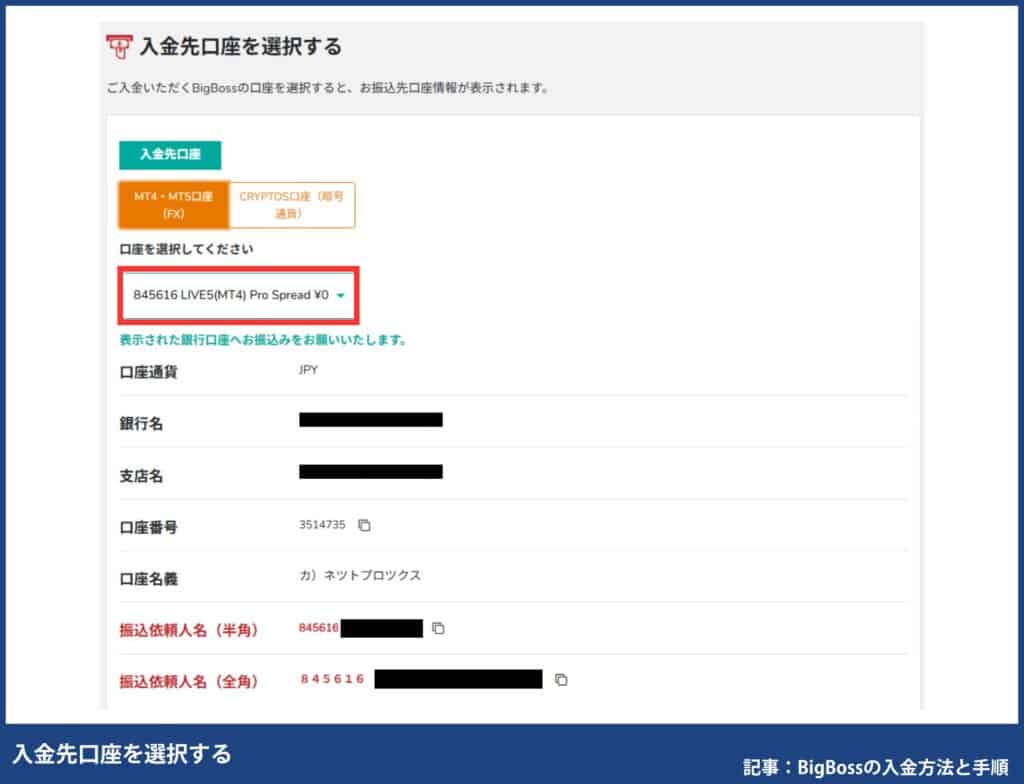The height and width of the screenshot is (784, 1024).
Task: Copy the full-width 振込依頼人名 using its copy icon
Action: click(x=561, y=679)
